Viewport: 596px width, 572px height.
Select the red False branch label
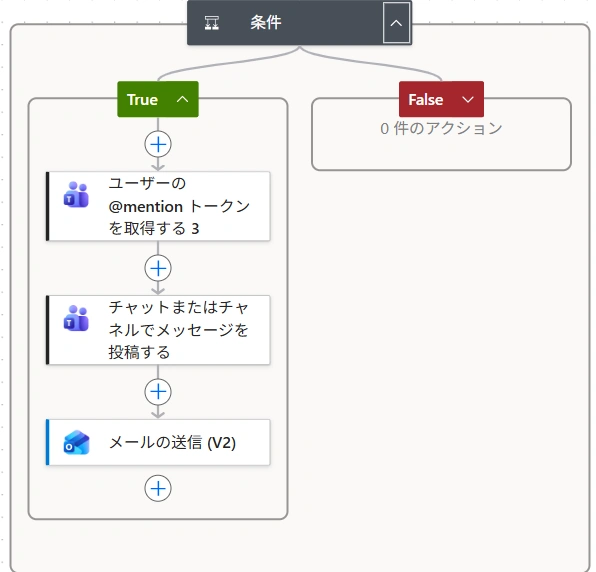(x=425, y=100)
